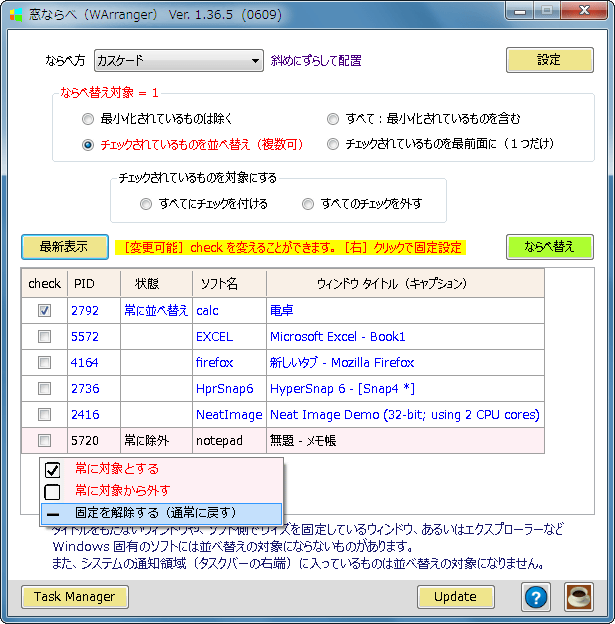The height and width of the screenshot is (624, 615).
Task: Open the ならべ方 カスケード dropdown
Action: coord(179,60)
